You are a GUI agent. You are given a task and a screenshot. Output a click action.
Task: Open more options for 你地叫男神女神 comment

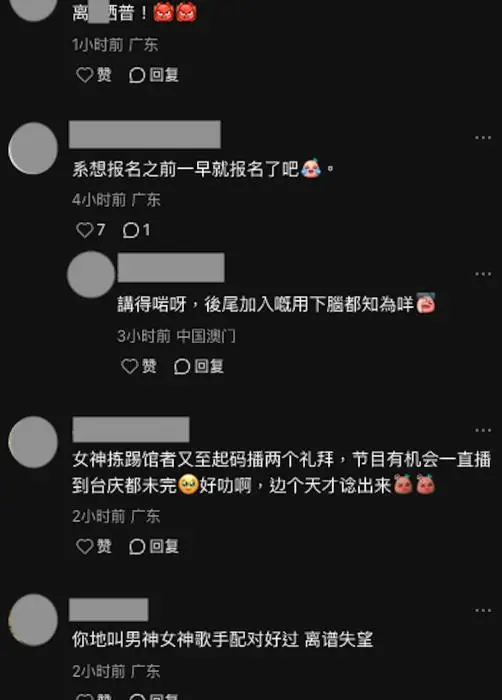(483, 610)
